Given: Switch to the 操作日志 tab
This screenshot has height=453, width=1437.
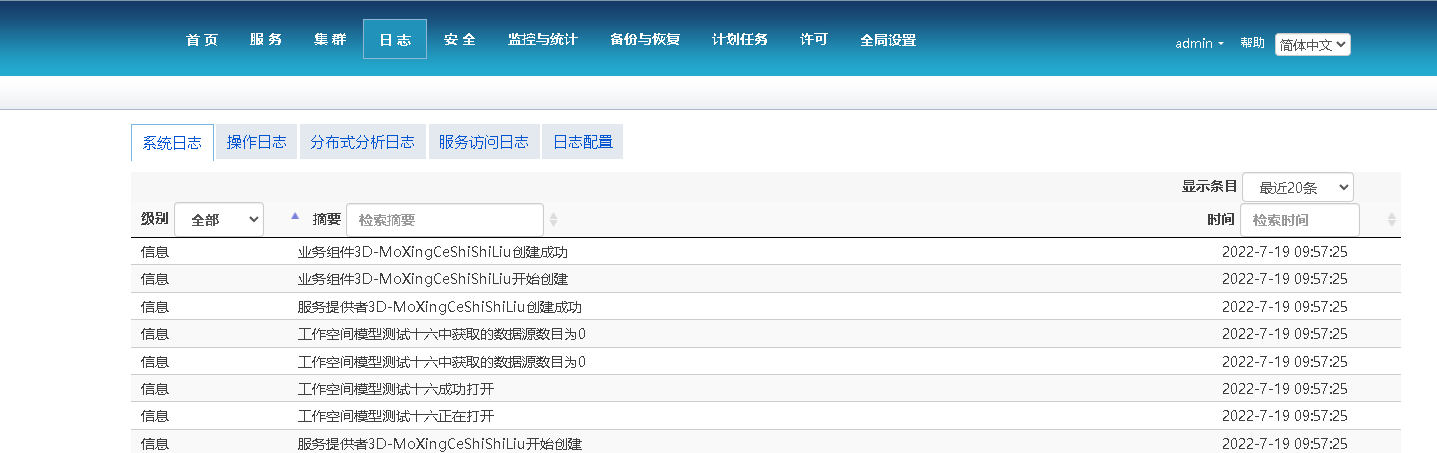Looking at the screenshot, I should pyautogui.click(x=256, y=142).
